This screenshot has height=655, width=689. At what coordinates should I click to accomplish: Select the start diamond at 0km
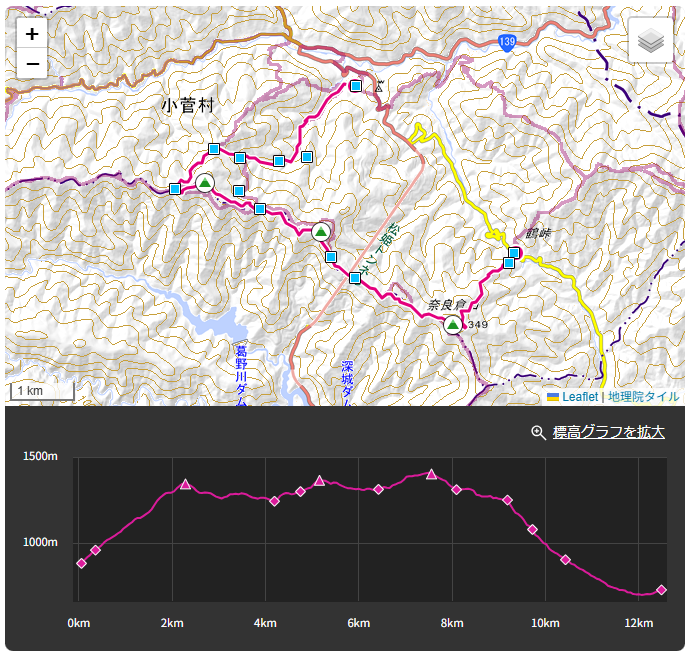81,563
